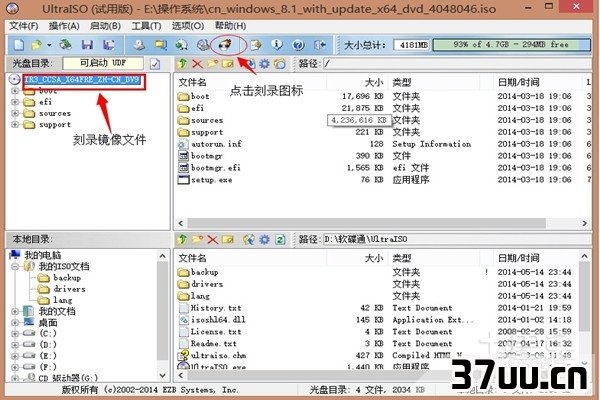This screenshot has height=400, width=600.
Task: Open the 帮助(H) menu
Action: 230,26
